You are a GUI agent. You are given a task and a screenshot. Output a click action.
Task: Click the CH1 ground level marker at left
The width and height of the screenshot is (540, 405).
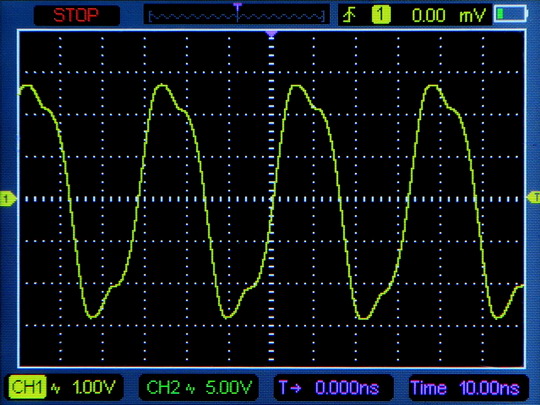pos(7,199)
